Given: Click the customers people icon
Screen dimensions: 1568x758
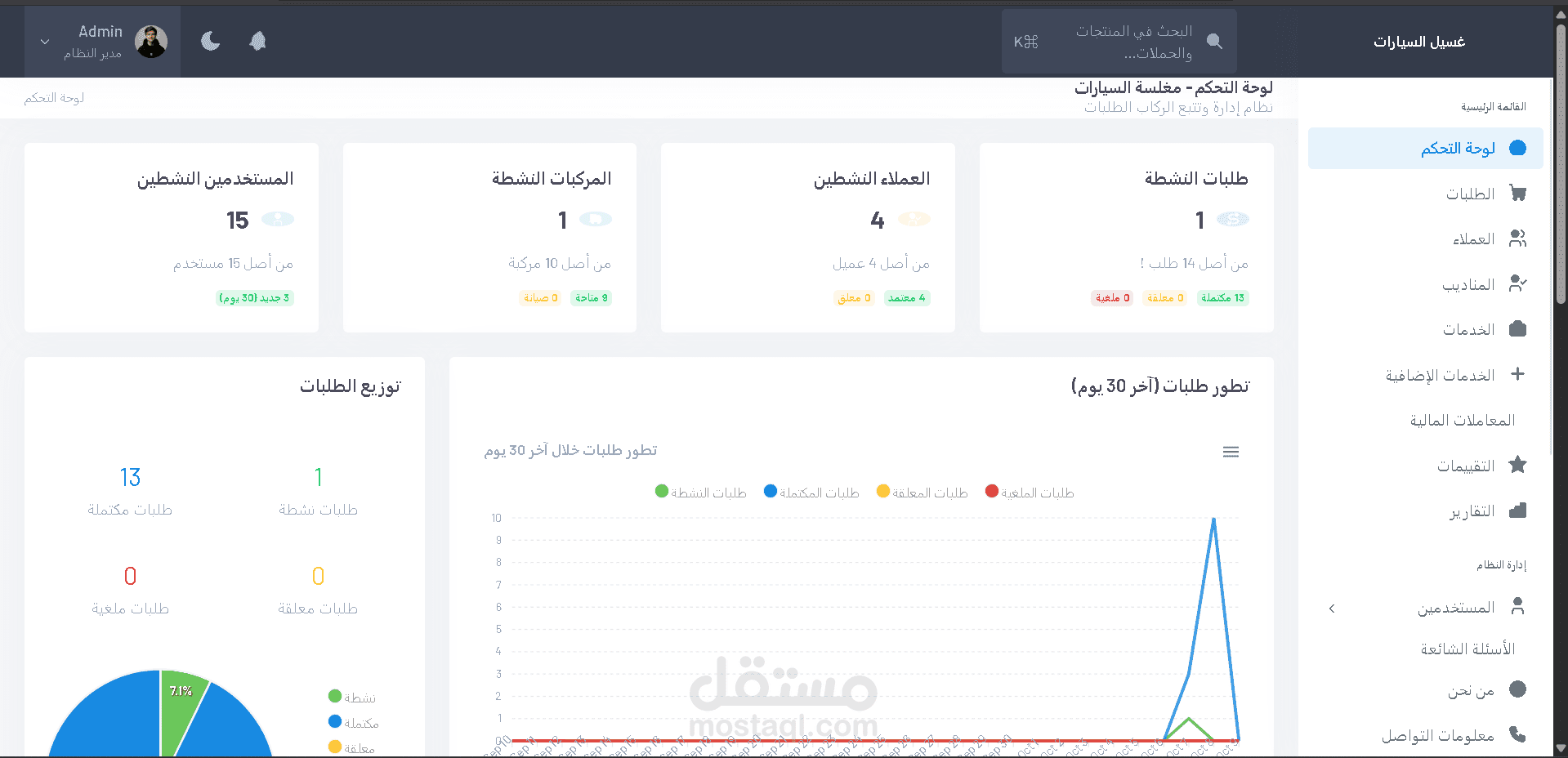Looking at the screenshot, I should tap(1518, 239).
